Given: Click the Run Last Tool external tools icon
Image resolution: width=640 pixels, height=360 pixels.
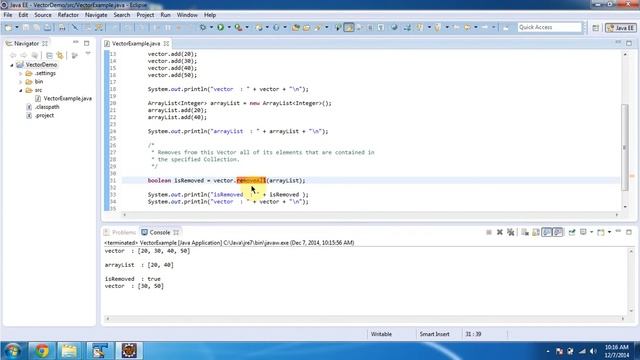Looking at the screenshot, I should coord(238,27).
